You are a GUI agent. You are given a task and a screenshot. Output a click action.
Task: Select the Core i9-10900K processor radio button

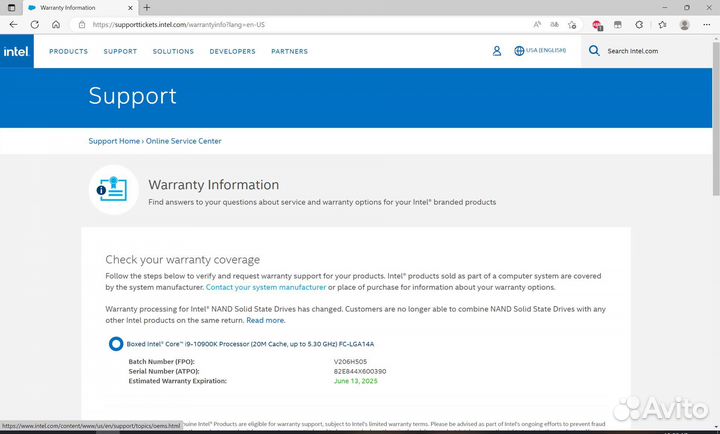pos(115,343)
